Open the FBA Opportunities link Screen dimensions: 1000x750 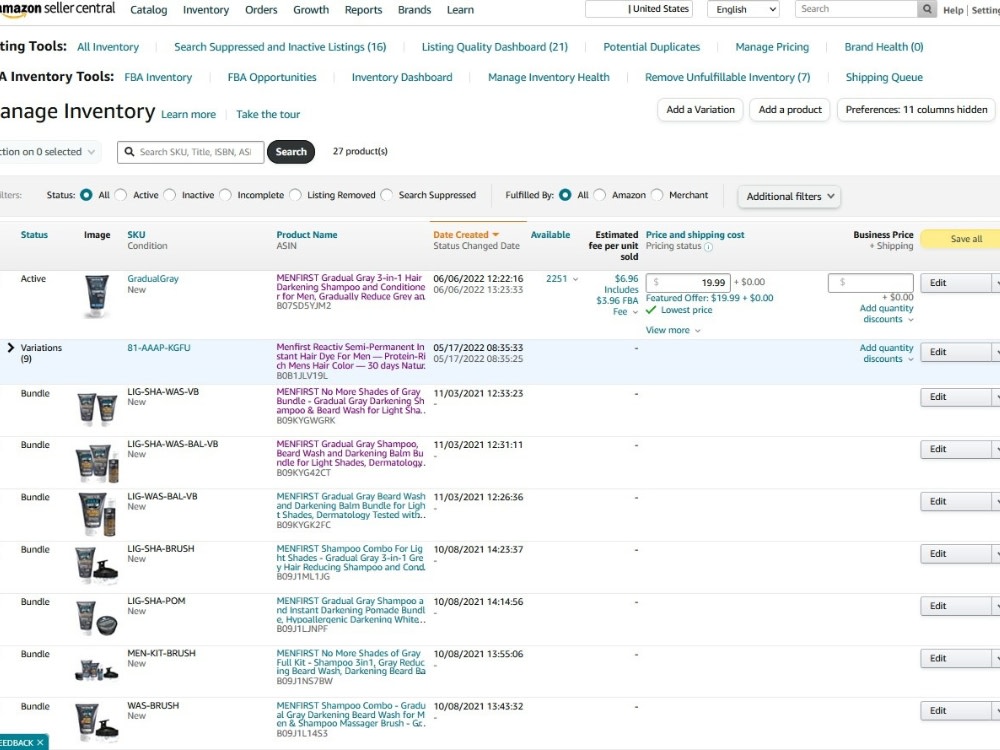point(272,77)
